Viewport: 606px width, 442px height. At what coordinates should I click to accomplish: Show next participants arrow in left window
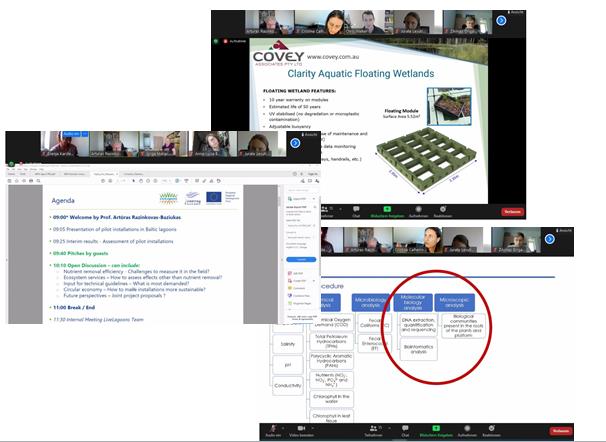295,143
